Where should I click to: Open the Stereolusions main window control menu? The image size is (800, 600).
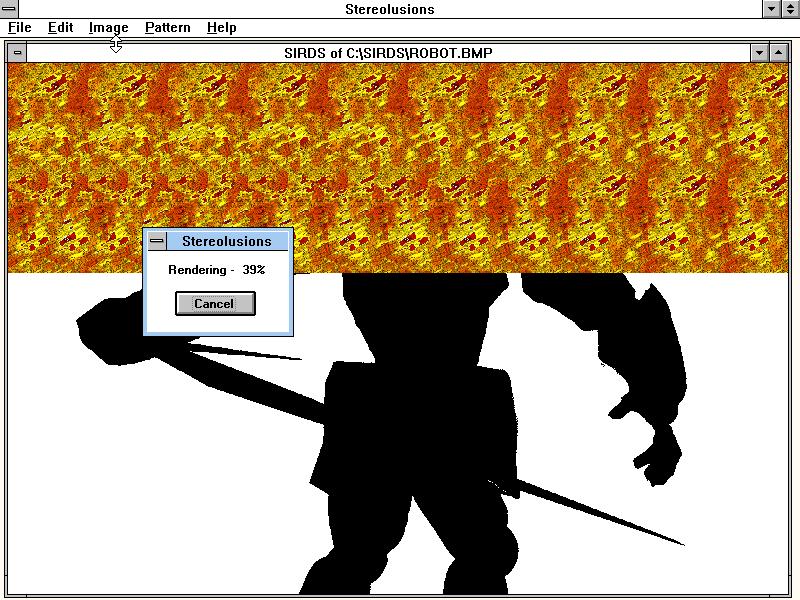click(9, 9)
